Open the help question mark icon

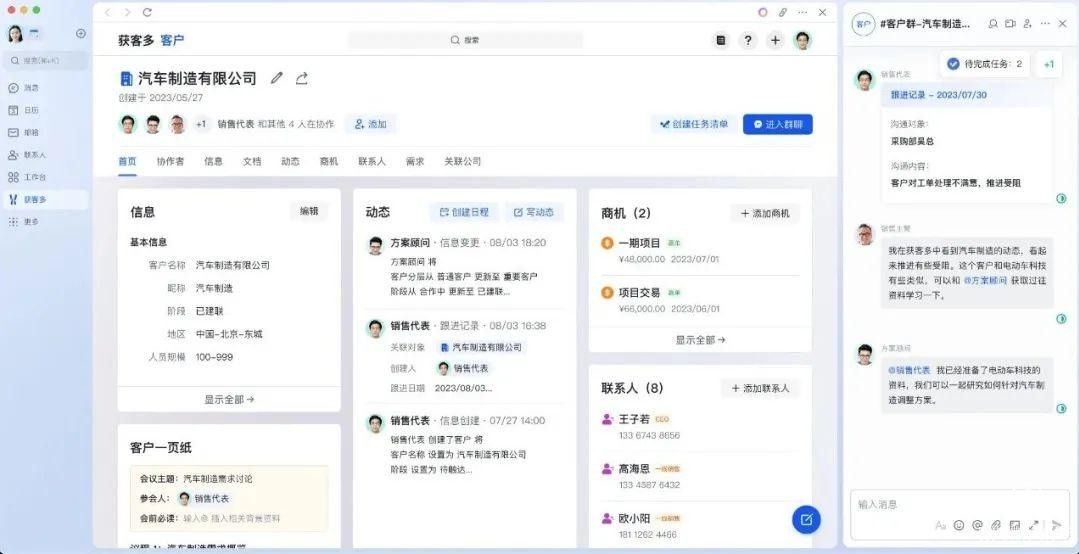747,40
